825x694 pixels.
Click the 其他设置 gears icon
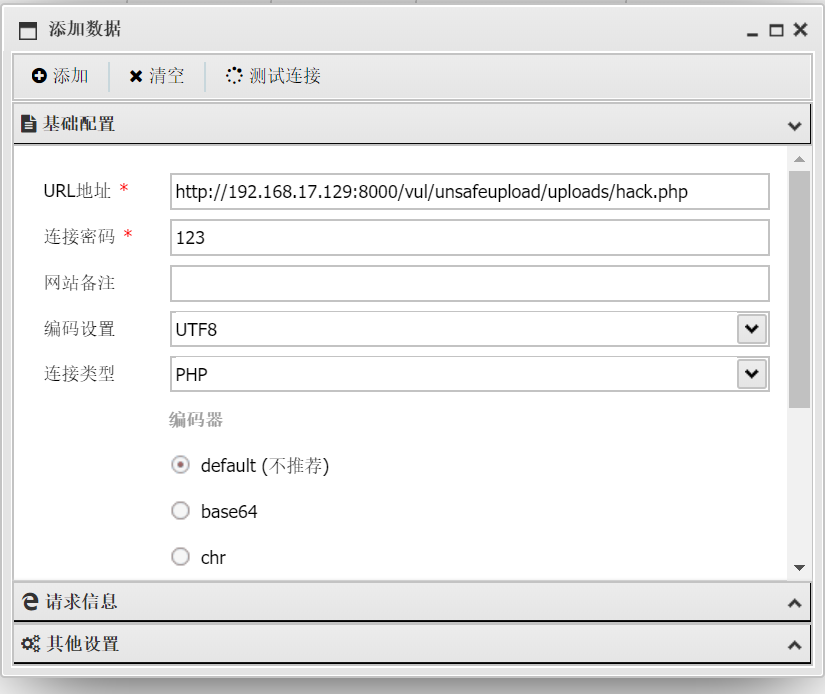click(x=30, y=644)
